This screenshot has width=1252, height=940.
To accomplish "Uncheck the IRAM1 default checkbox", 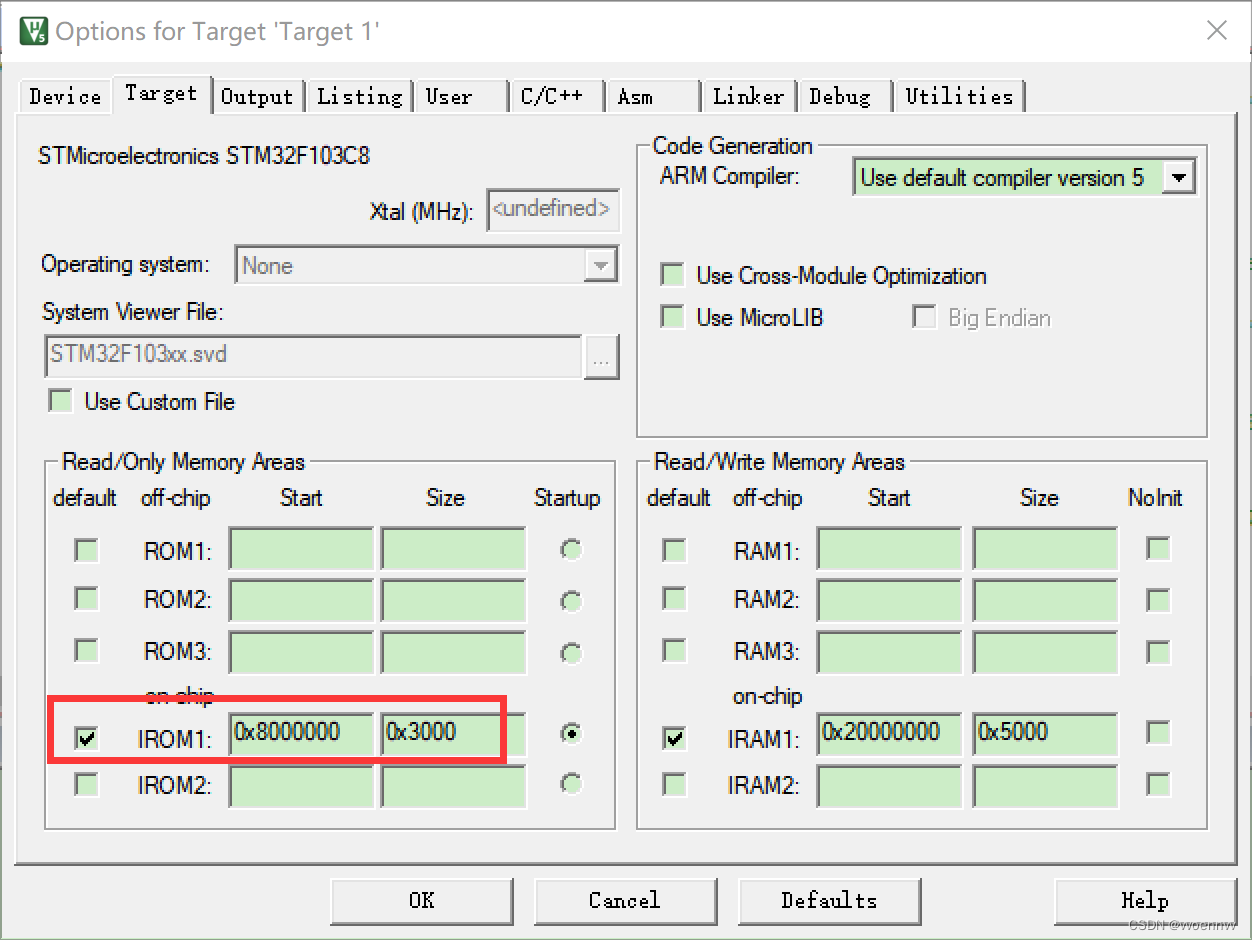I will pos(673,738).
